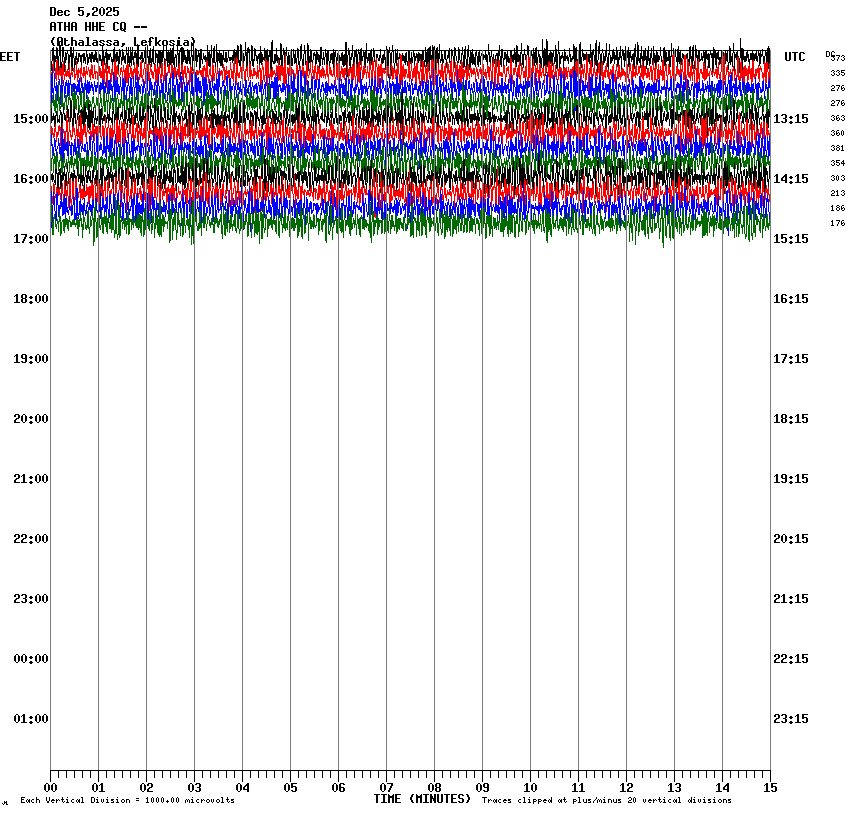Click the Dec 5,2025 date header
The image size is (850, 814).
84,12
